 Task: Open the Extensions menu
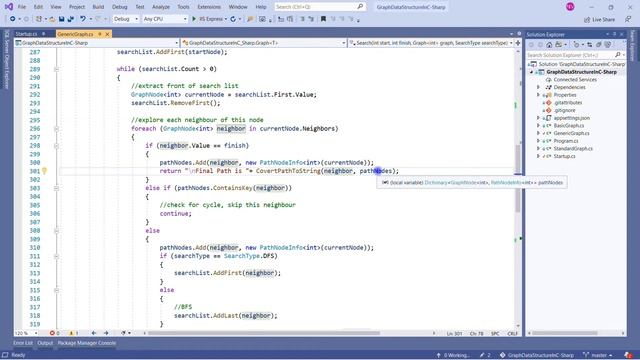(x=209, y=7)
